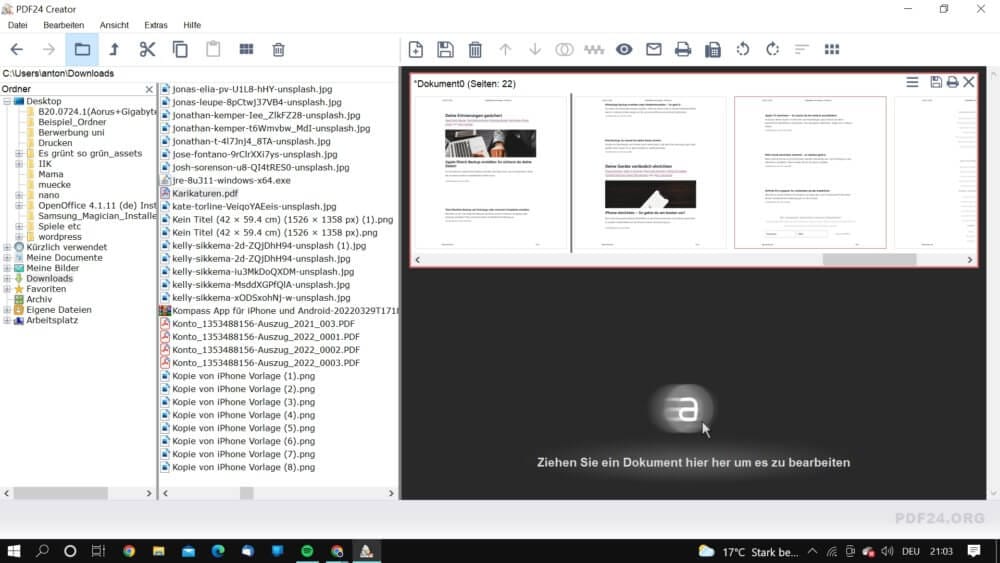Open the Ansicht menu
Screen dimensions: 1000x563
114,25
